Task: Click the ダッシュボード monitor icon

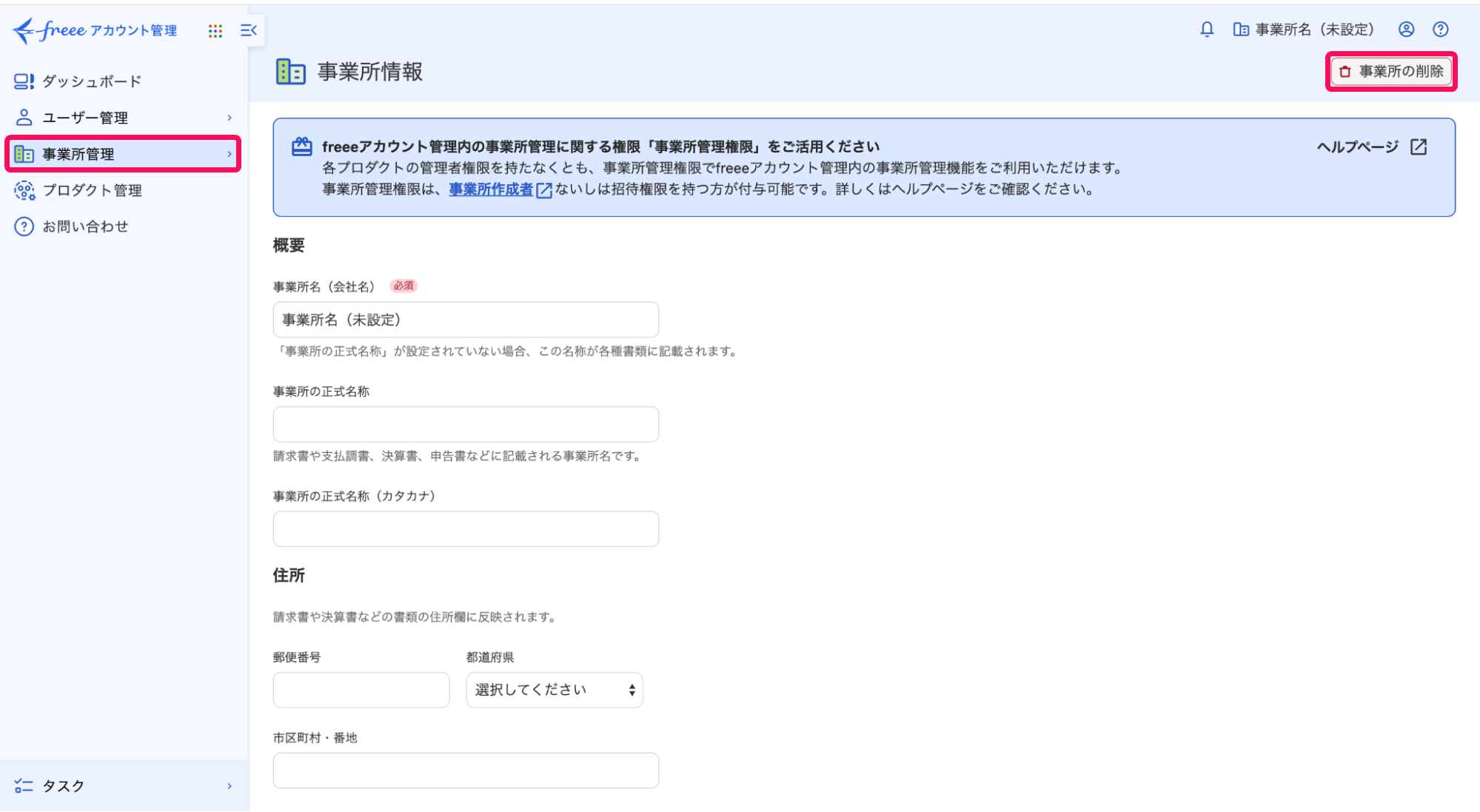Action: [24, 81]
